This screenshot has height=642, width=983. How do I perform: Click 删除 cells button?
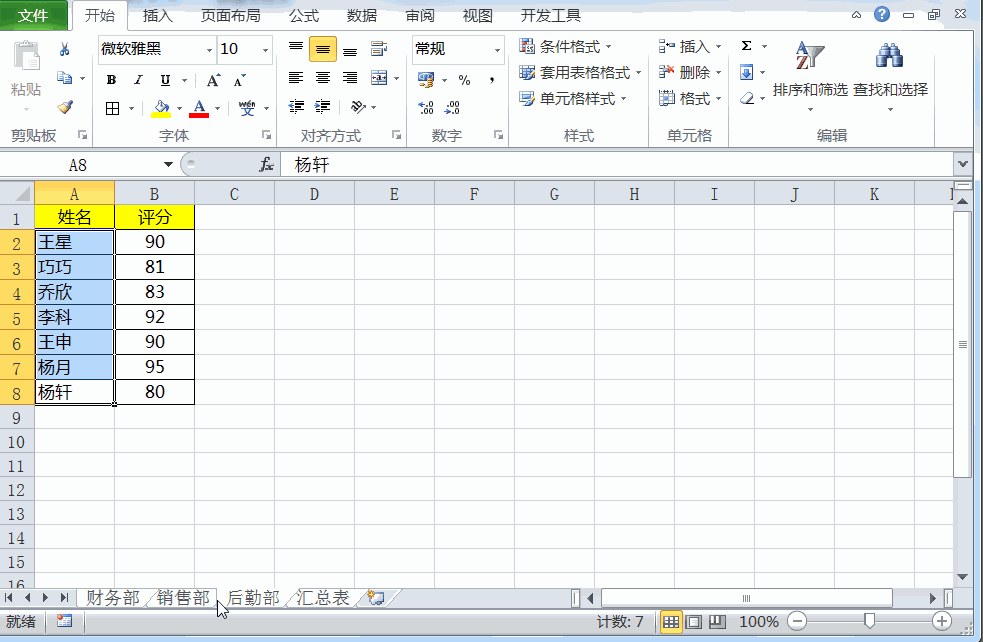(x=690, y=73)
